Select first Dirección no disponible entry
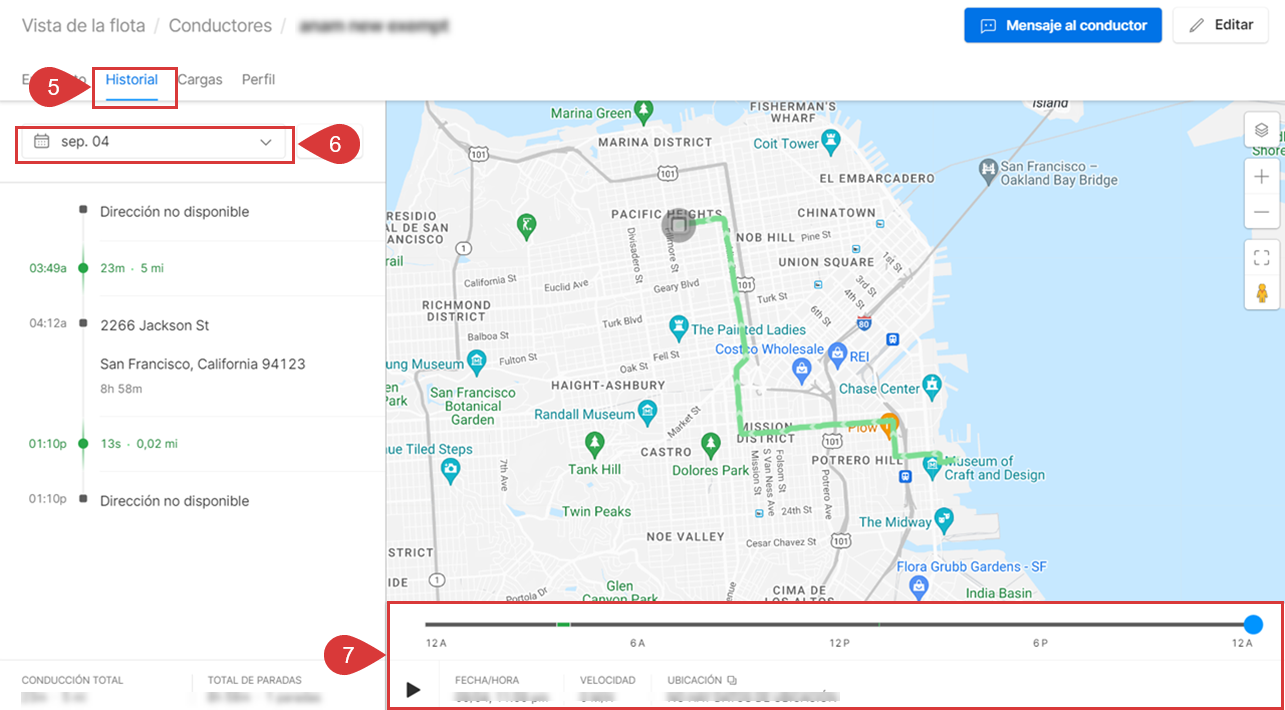Viewport: 1285px width, 710px height. click(175, 212)
